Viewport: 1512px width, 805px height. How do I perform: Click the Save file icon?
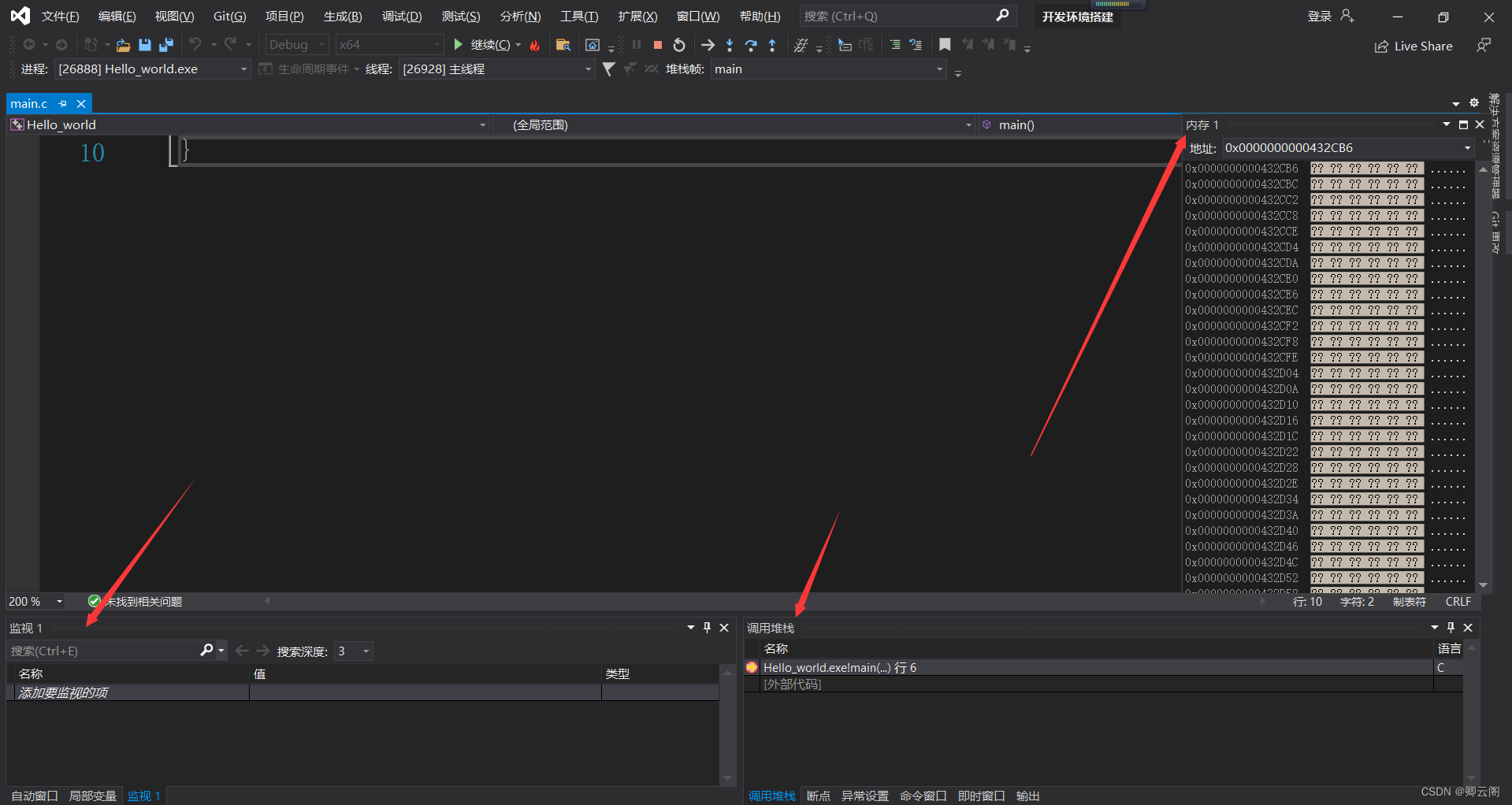[145, 45]
